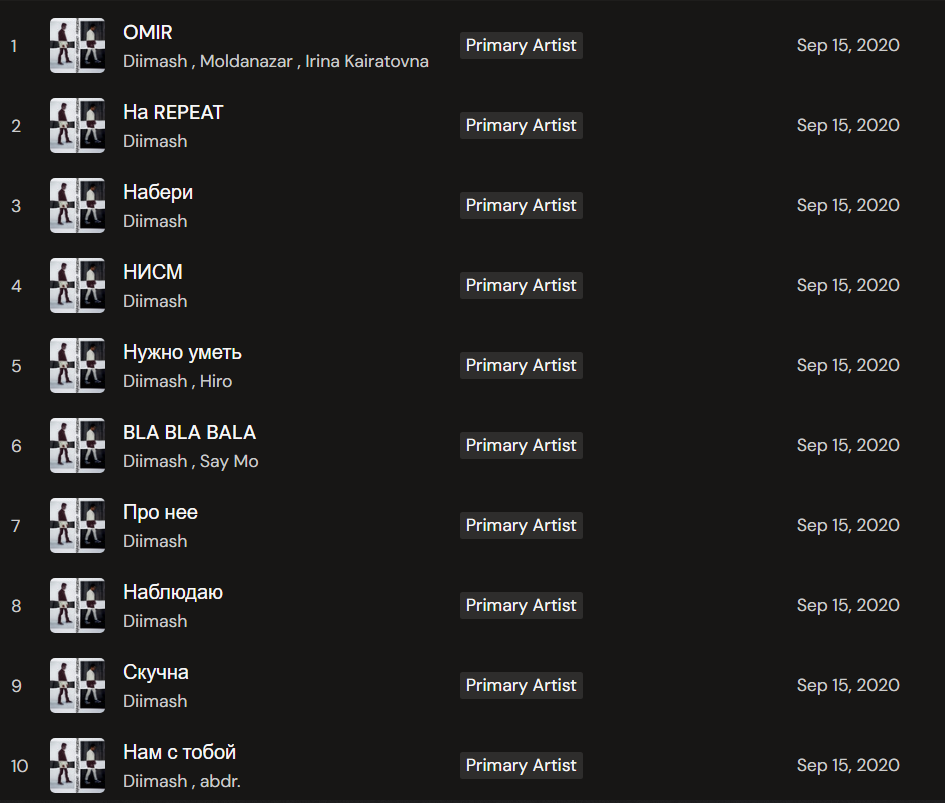Open the Hiro artist link
The height and width of the screenshot is (803, 945).
coord(216,381)
